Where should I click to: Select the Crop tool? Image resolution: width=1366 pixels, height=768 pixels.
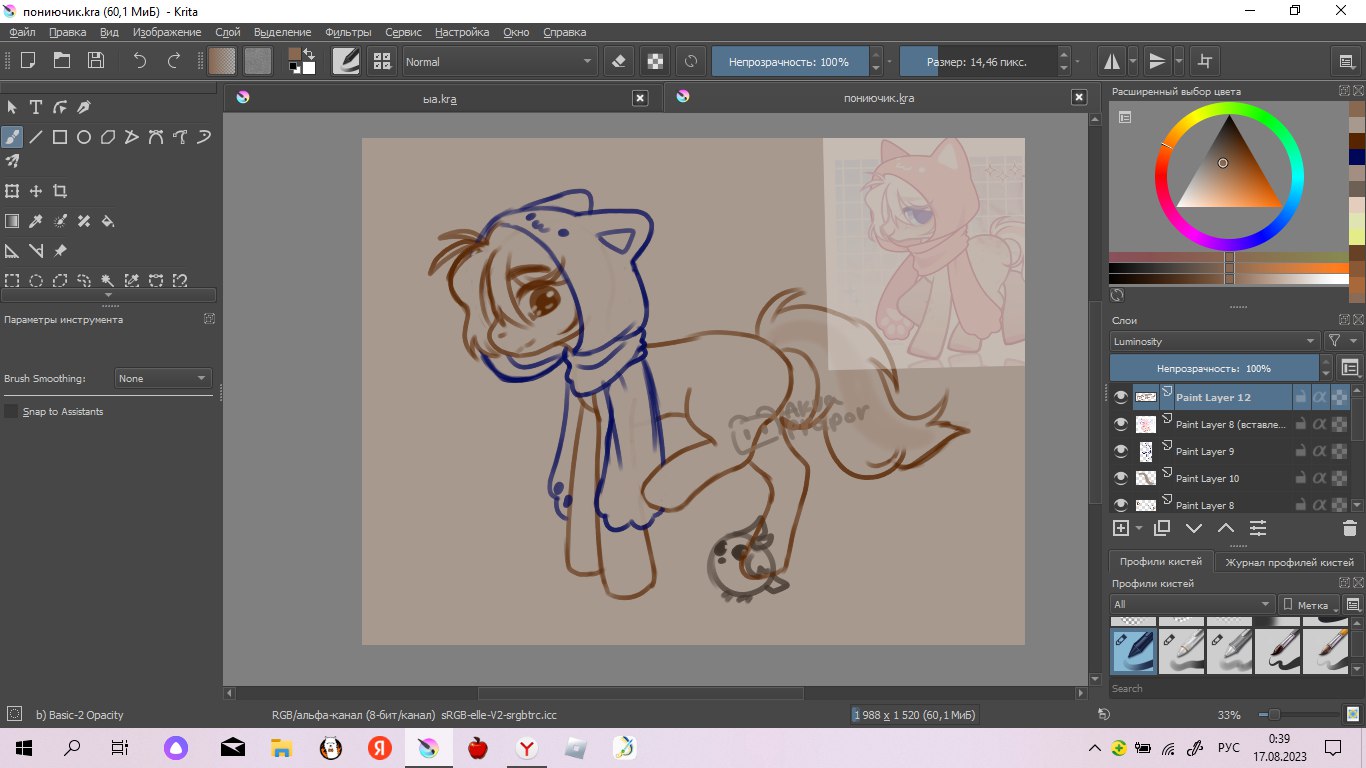(60, 191)
